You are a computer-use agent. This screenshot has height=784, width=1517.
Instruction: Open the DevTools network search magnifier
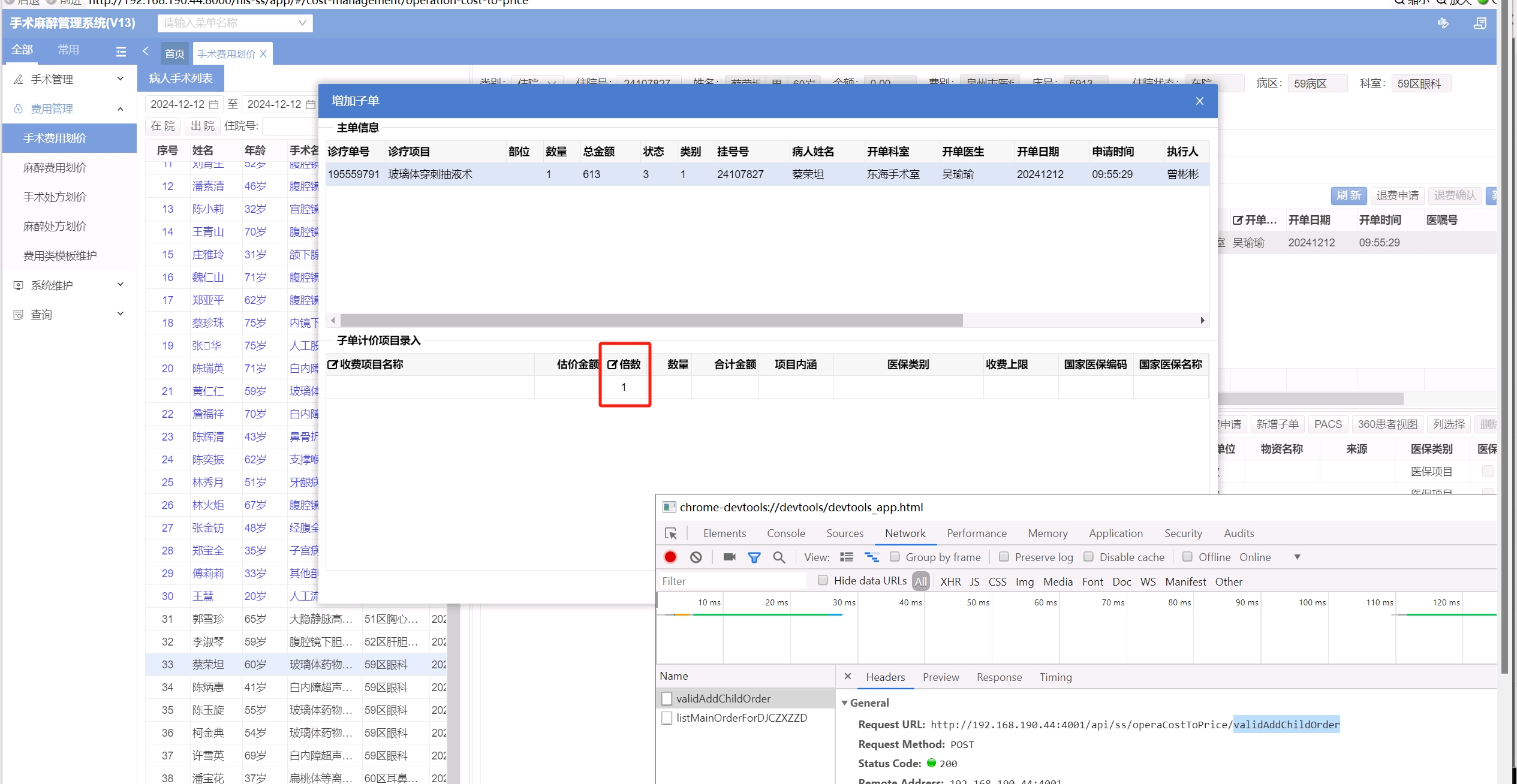tap(779, 557)
